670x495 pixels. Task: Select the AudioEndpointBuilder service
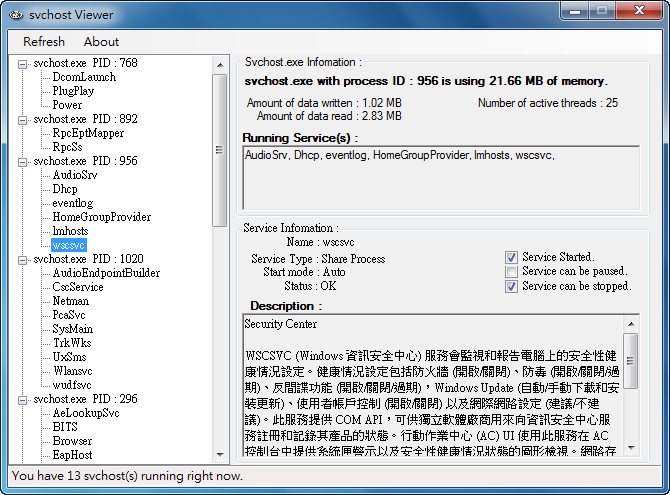tap(106, 273)
